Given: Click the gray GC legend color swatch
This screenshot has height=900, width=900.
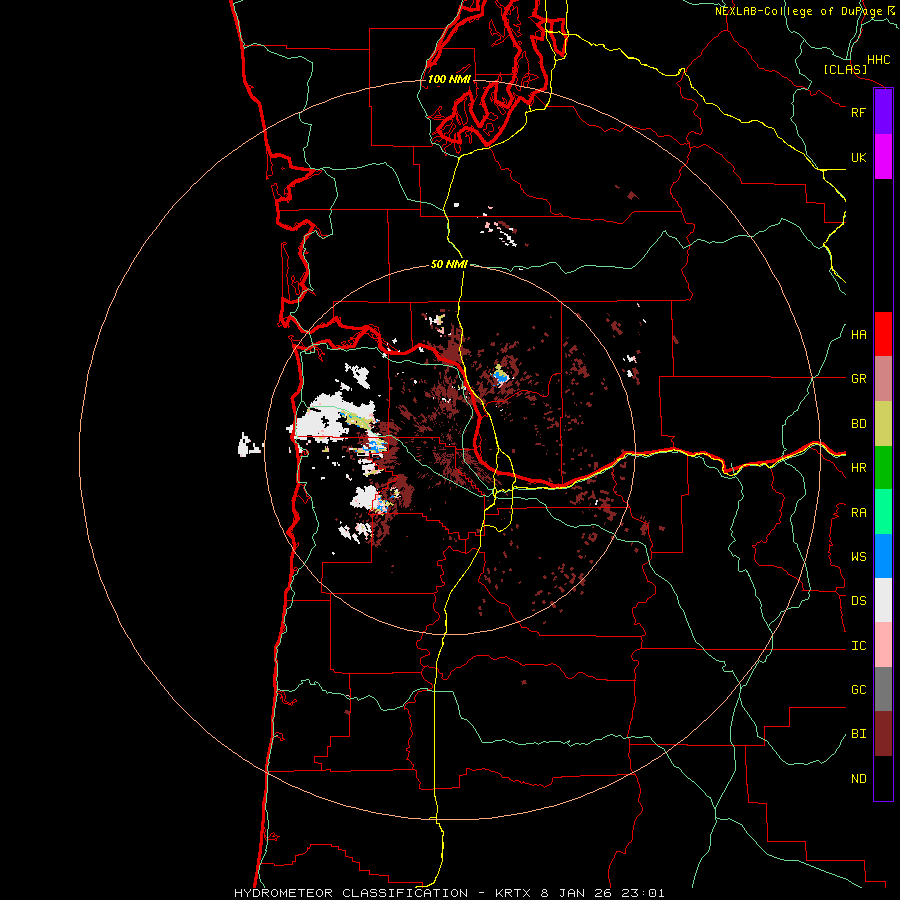Looking at the screenshot, I should tap(883, 689).
